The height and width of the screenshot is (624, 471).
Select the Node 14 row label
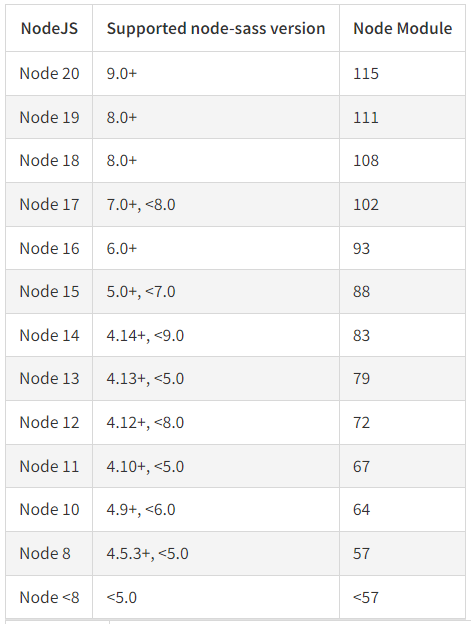pyautogui.click(x=49, y=335)
